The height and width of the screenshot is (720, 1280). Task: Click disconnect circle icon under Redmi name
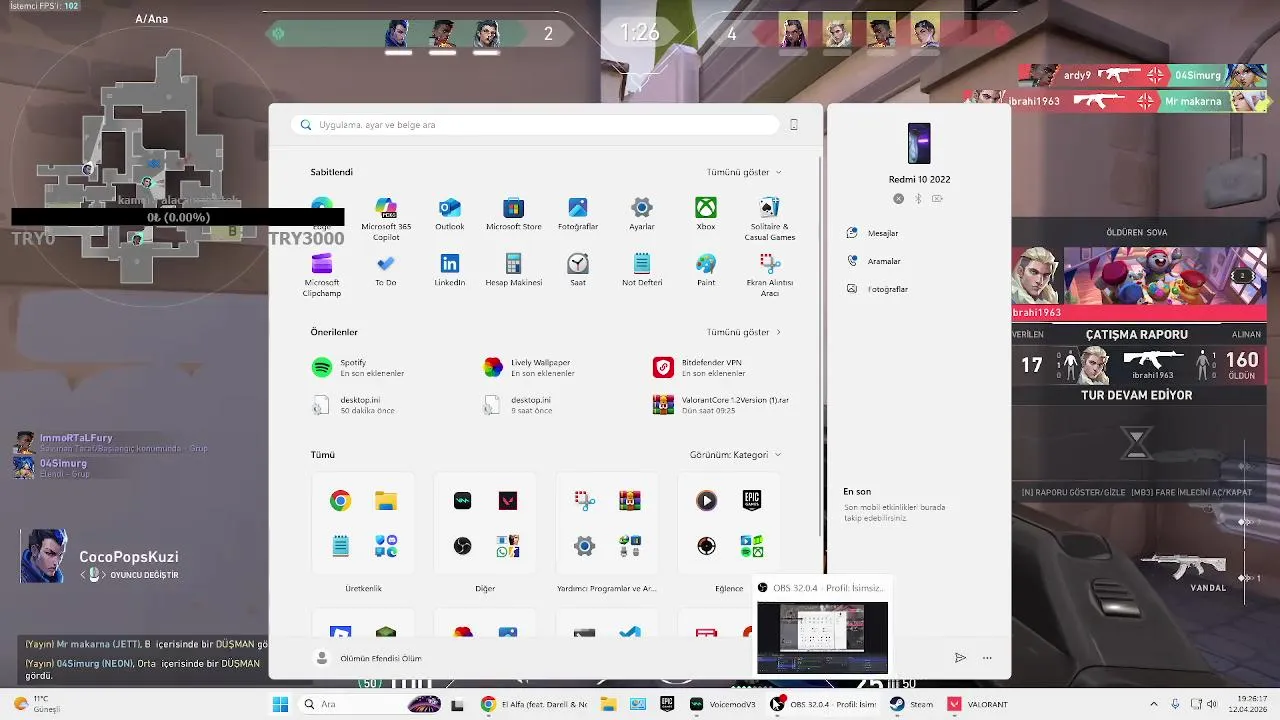(898, 199)
